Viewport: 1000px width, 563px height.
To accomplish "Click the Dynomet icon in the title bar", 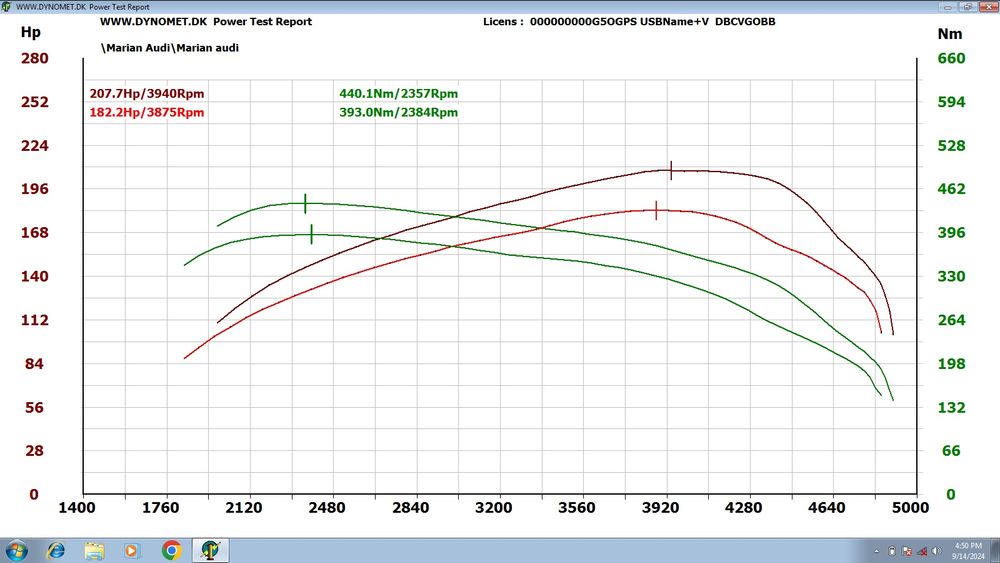I will coord(6,7).
